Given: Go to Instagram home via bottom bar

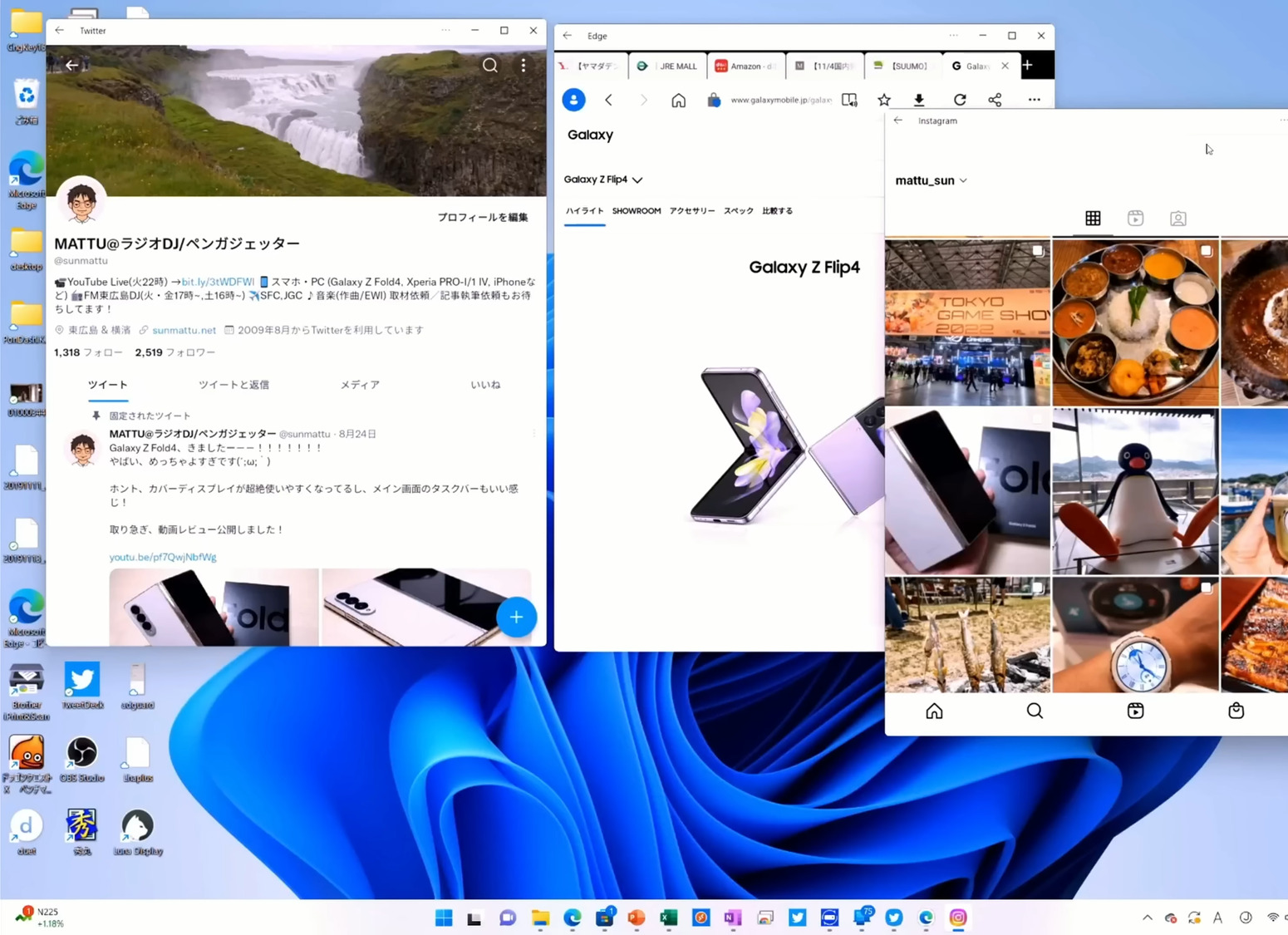Looking at the screenshot, I should pos(934,711).
